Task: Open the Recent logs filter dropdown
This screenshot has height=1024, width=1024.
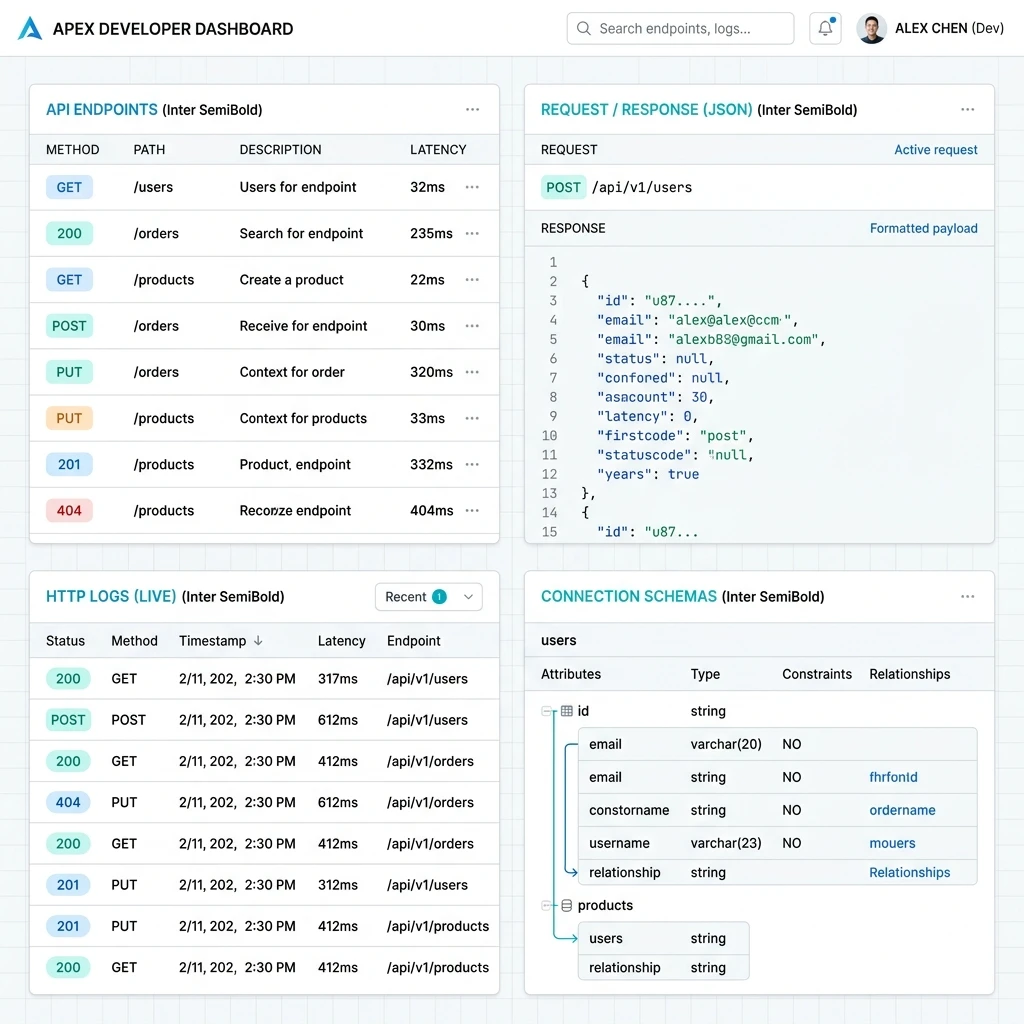Action: (x=428, y=597)
